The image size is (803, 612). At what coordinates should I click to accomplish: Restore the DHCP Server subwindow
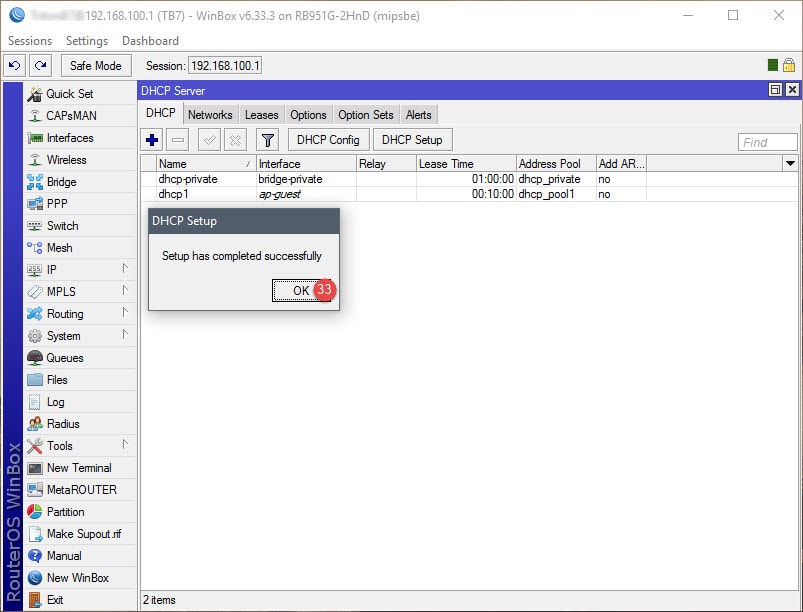pyautogui.click(x=775, y=90)
